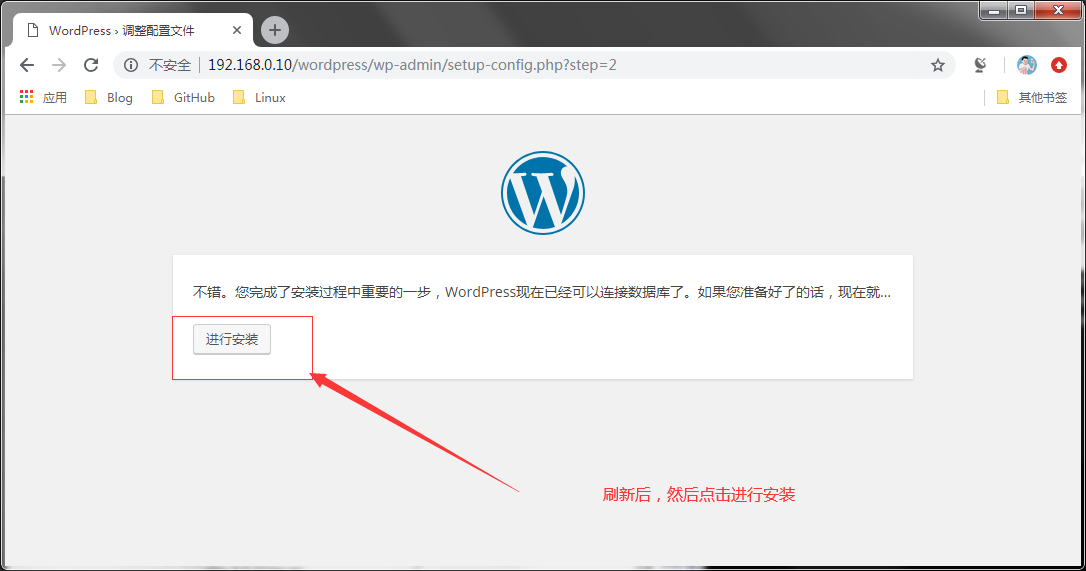Bookmark this page with the star icon
This screenshot has width=1086, height=571.
coord(938,65)
